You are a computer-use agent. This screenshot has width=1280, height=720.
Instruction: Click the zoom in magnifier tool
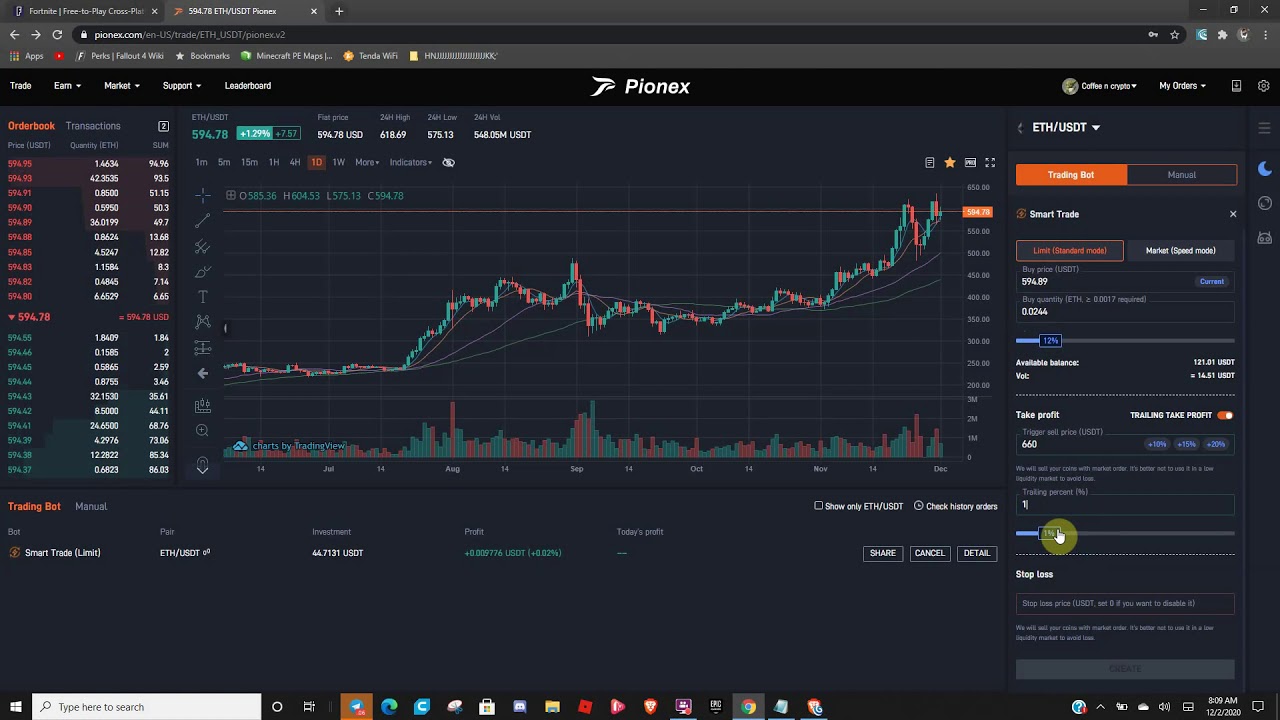click(203, 431)
